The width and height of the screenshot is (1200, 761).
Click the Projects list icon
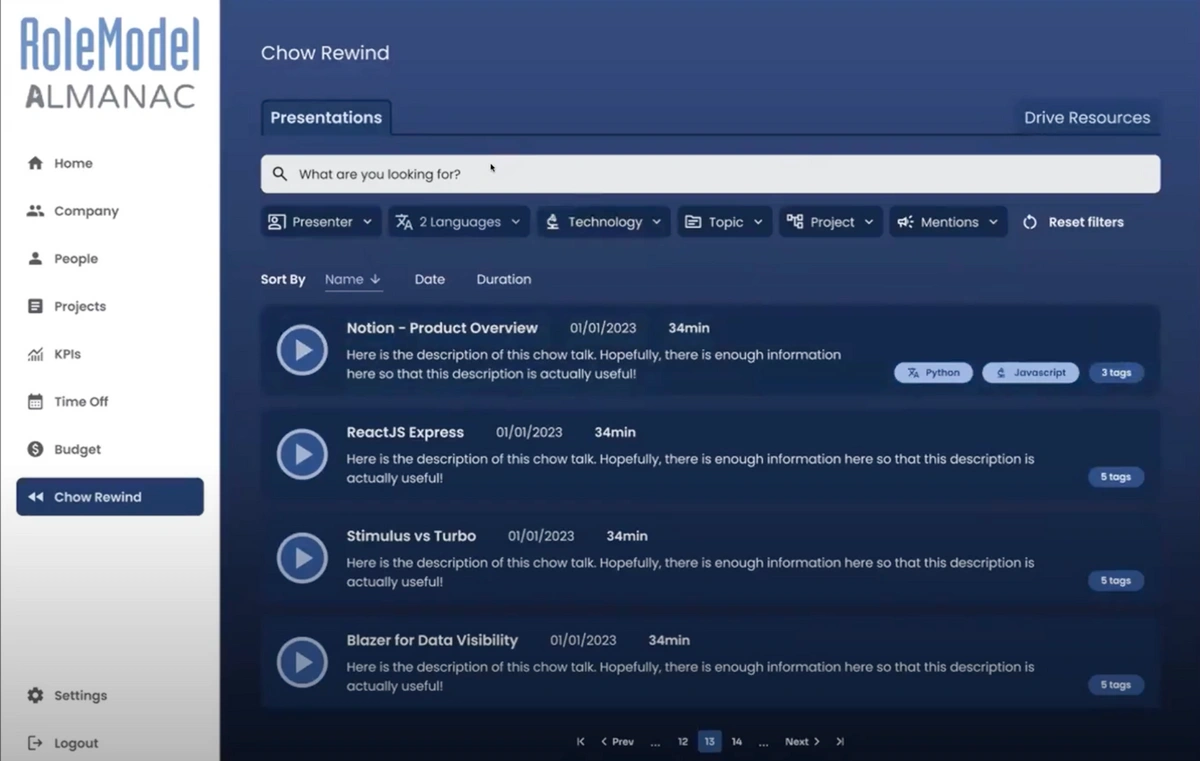pos(35,306)
